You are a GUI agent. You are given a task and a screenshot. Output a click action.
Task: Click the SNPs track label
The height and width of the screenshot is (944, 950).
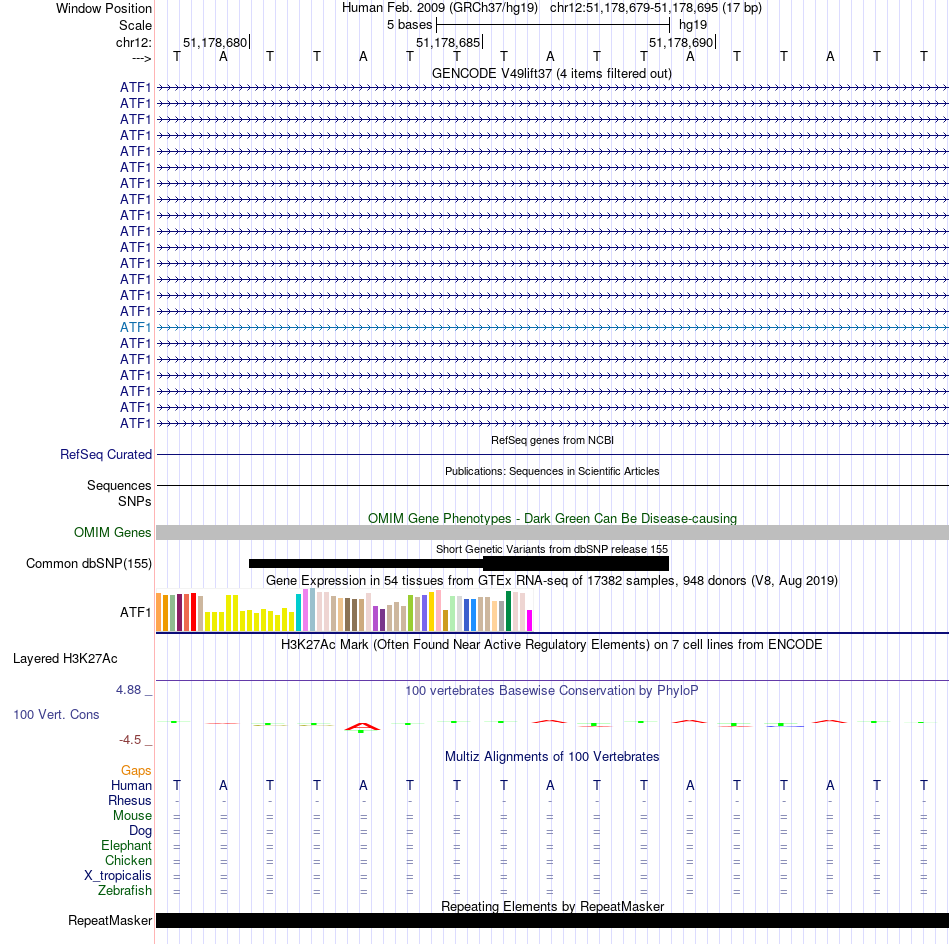pyautogui.click(x=135, y=502)
